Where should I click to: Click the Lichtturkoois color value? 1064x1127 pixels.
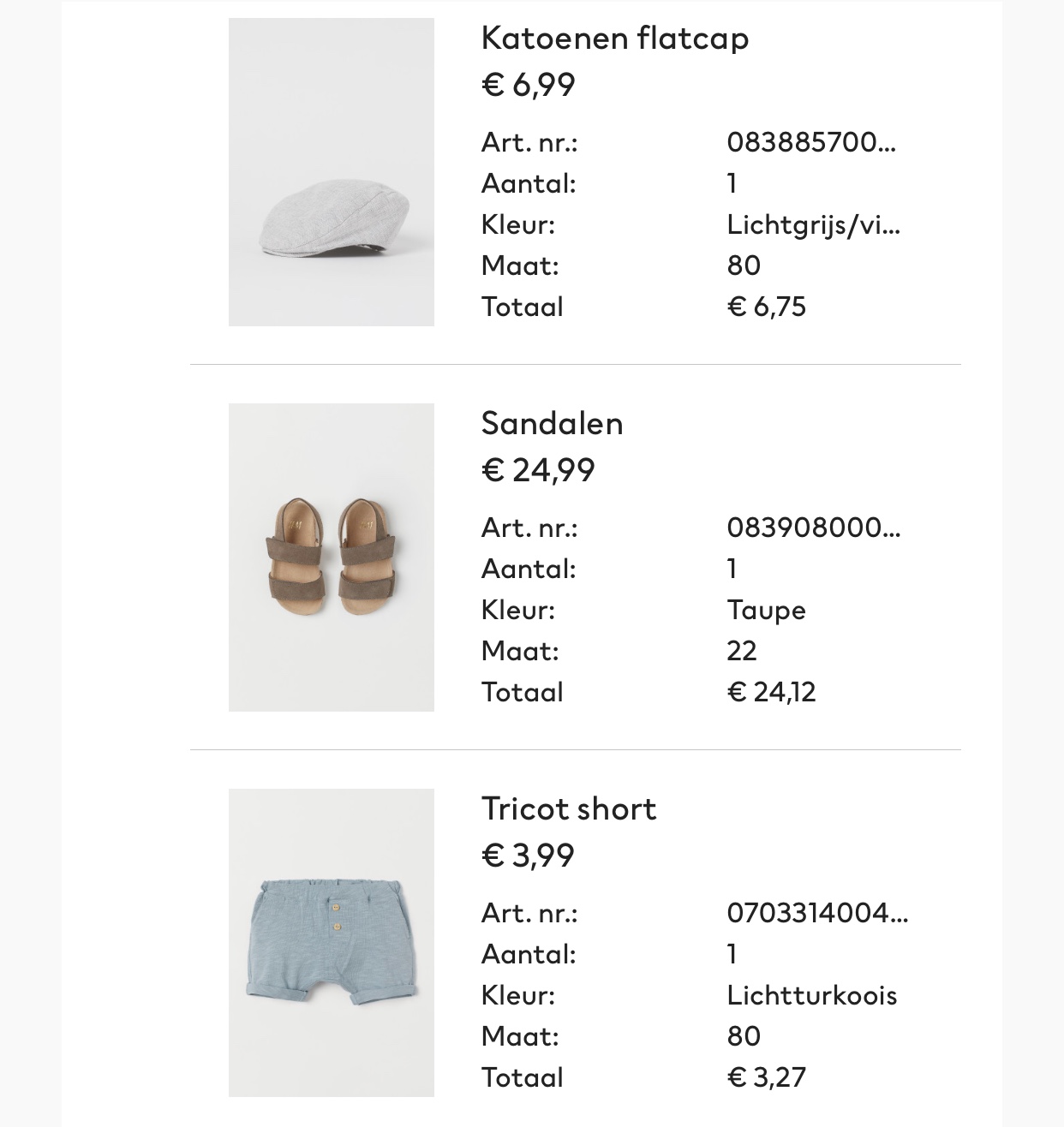click(x=812, y=995)
